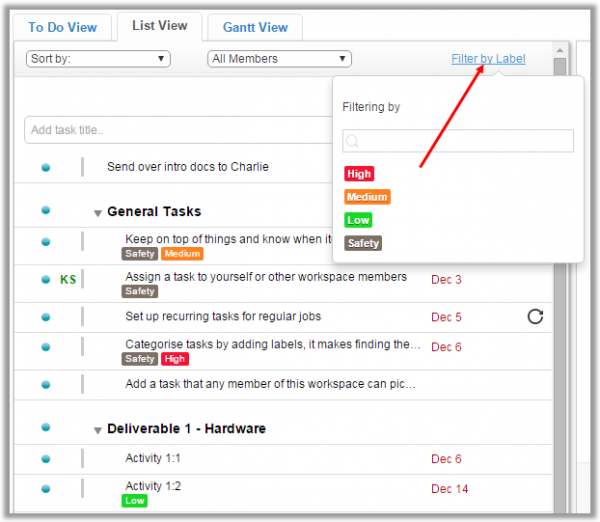Toggle status dot for Activity 1:2
The image size is (600, 522).
[46, 488]
